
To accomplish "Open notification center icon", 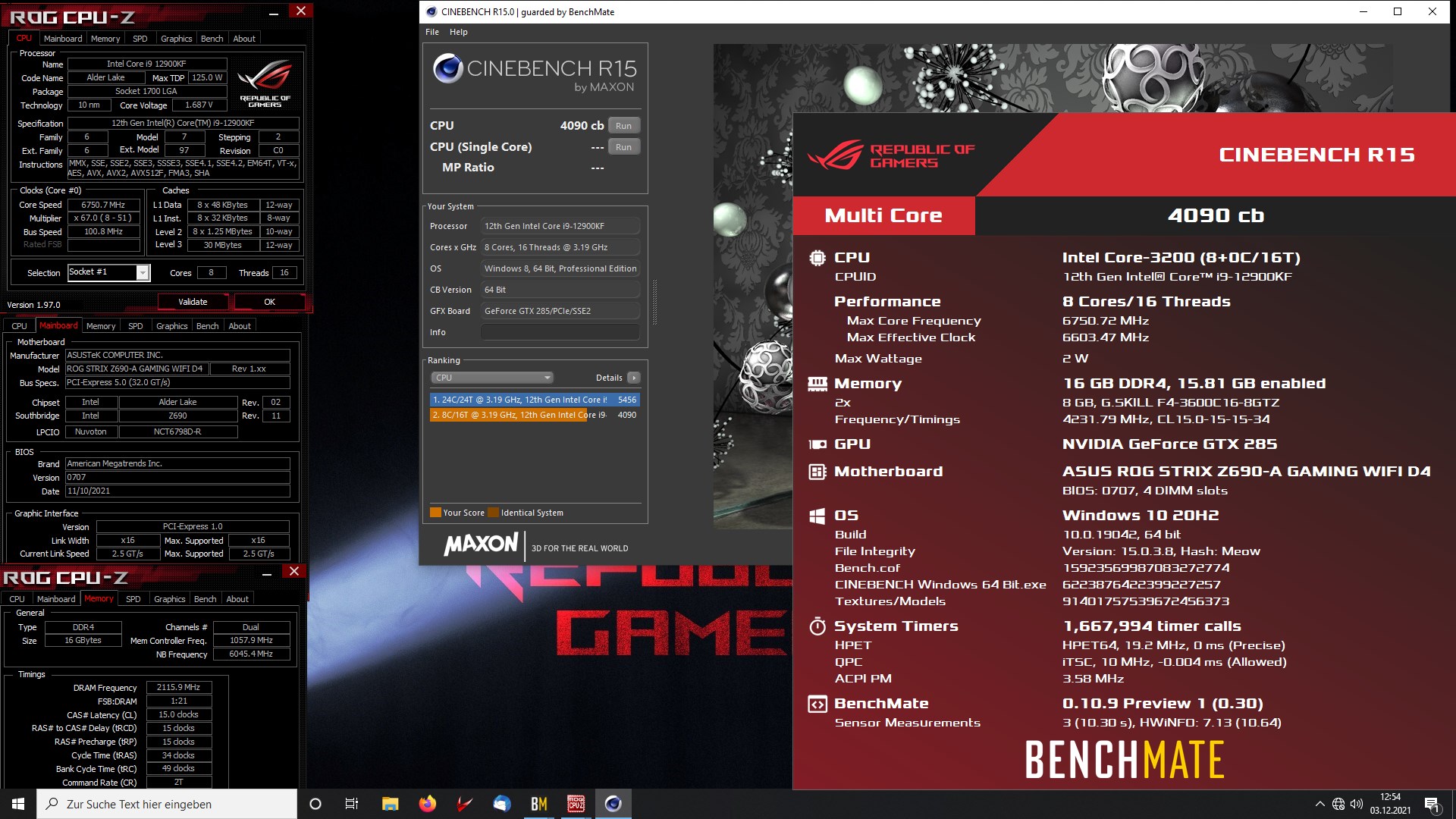I will point(1432,804).
